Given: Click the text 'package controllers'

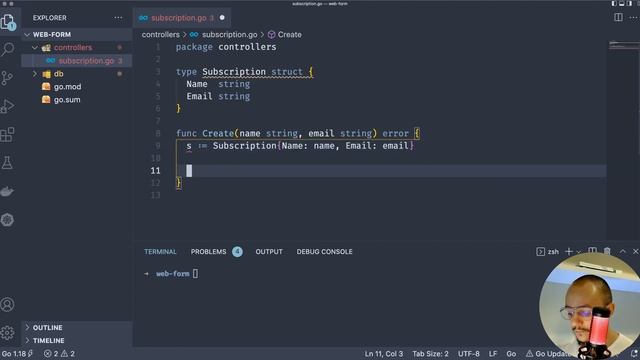Looking at the screenshot, I should click(226, 47).
